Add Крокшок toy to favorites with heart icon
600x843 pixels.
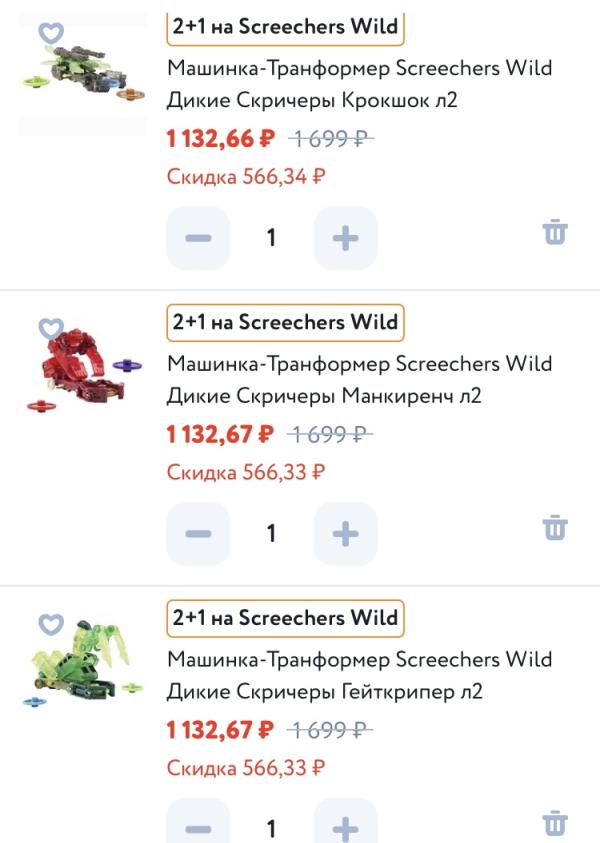tap(50, 32)
